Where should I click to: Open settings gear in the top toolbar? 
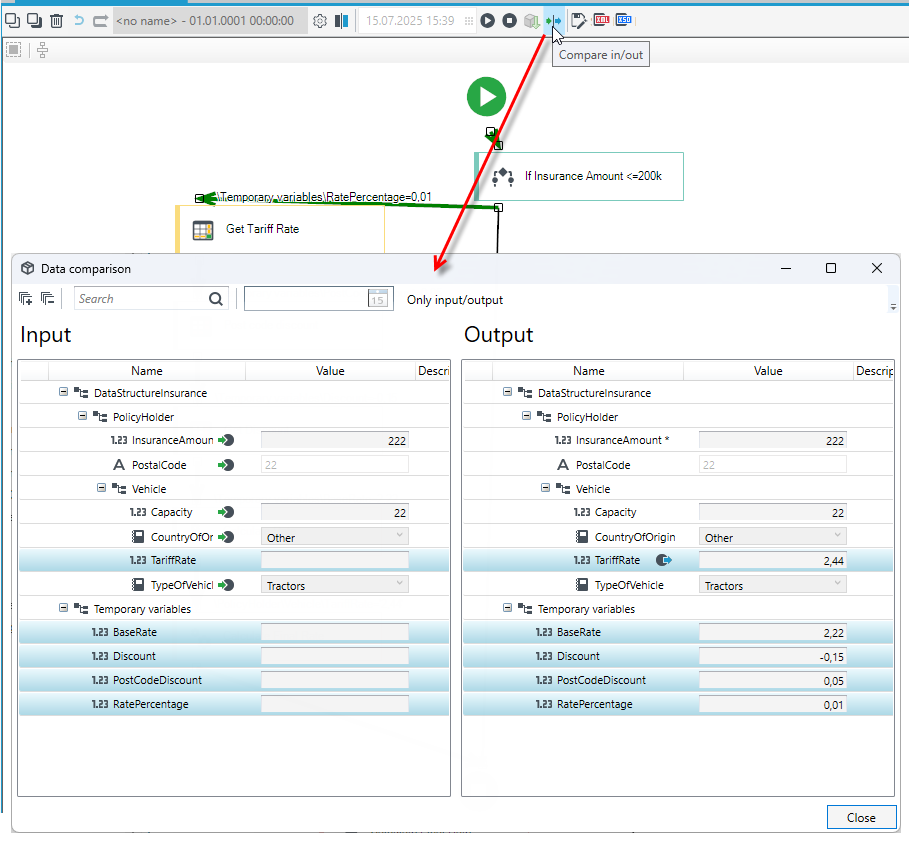pyautogui.click(x=319, y=21)
